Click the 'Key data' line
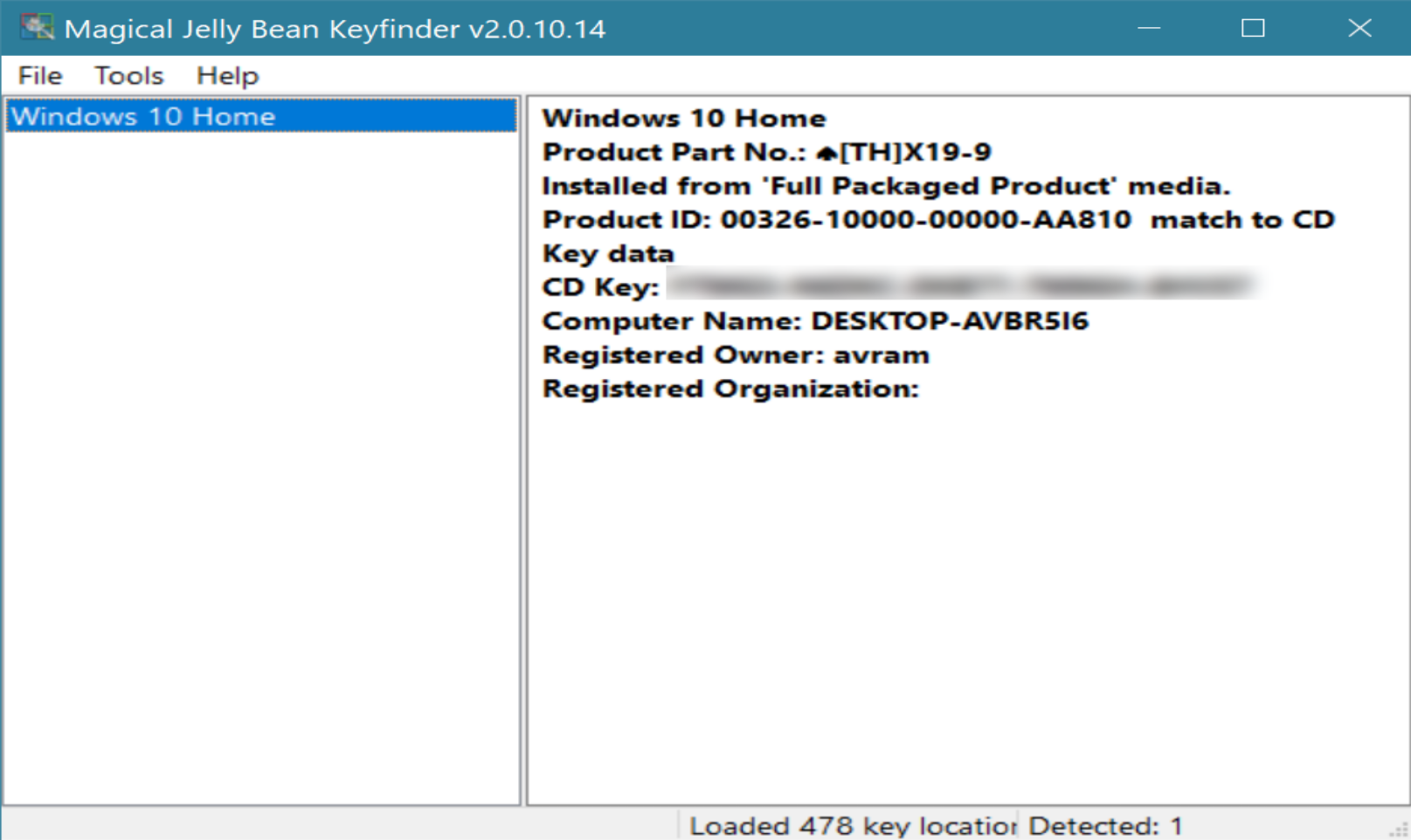The image size is (1411, 840). click(608, 253)
